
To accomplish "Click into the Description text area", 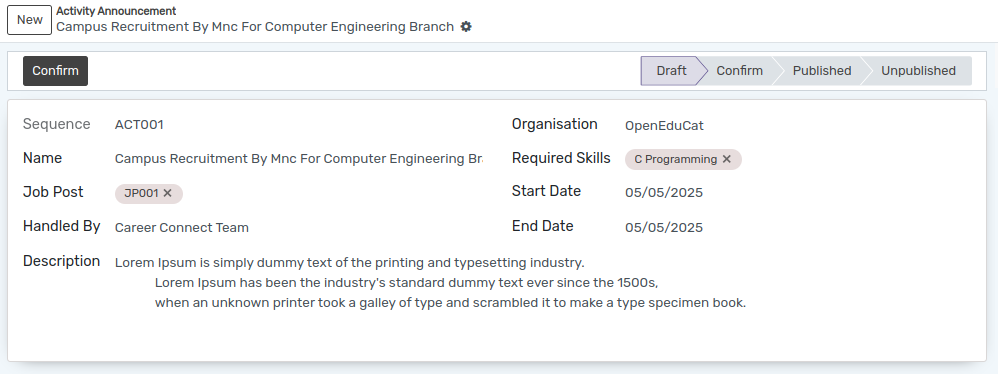I will pyautogui.click(x=542, y=282).
